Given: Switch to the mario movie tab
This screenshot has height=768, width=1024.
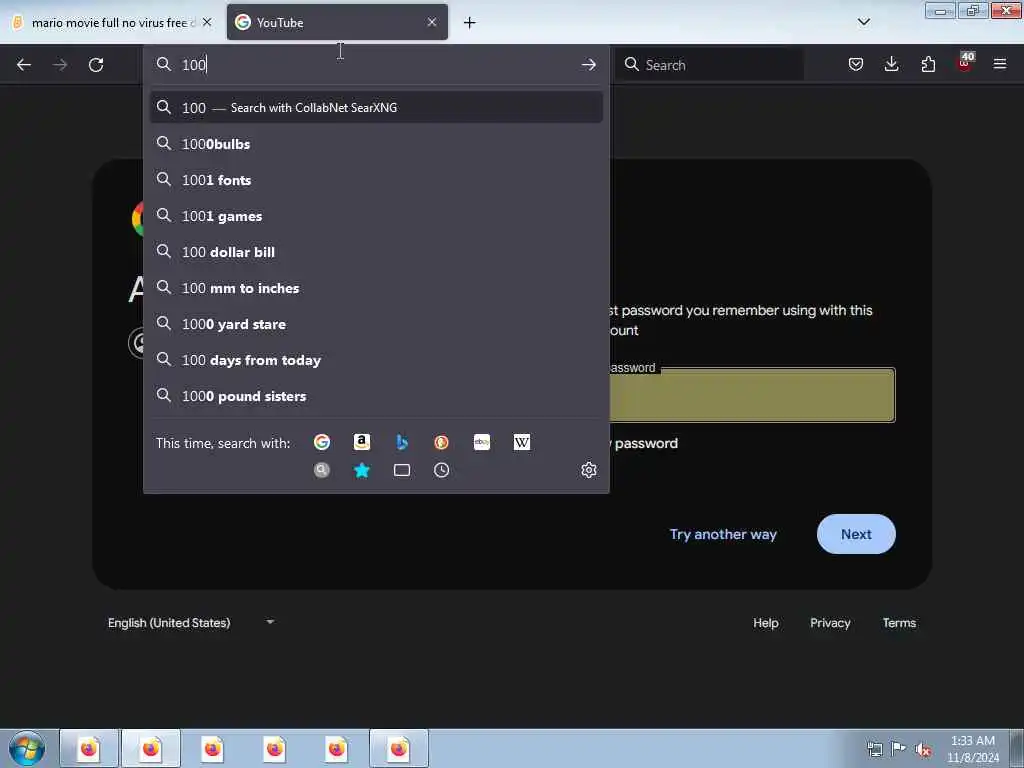Looking at the screenshot, I should [111, 22].
